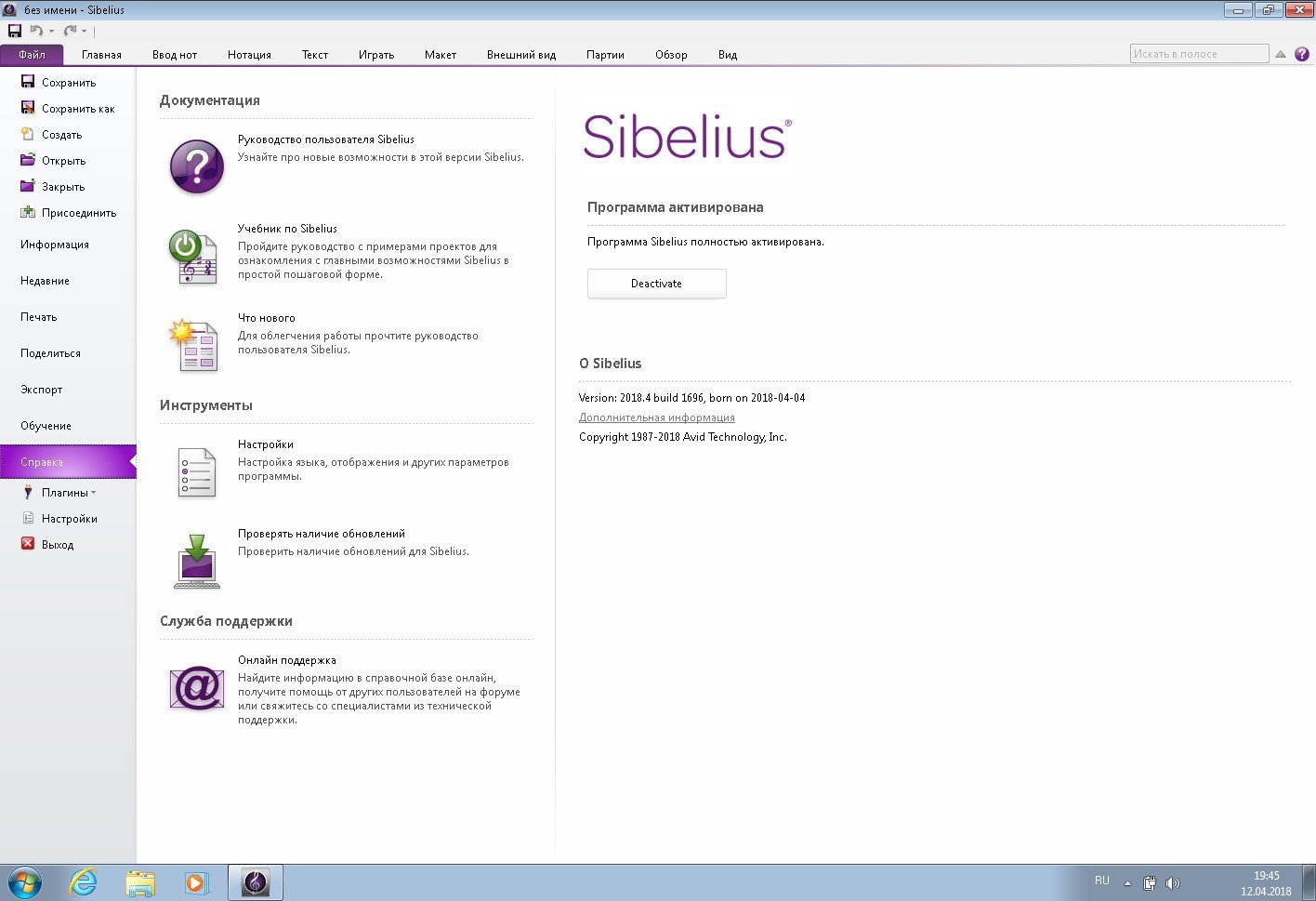The width and height of the screenshot is (1316, 901).
Task: Launch Internet Explorer from the taskbar
Action: pos(84,882)
